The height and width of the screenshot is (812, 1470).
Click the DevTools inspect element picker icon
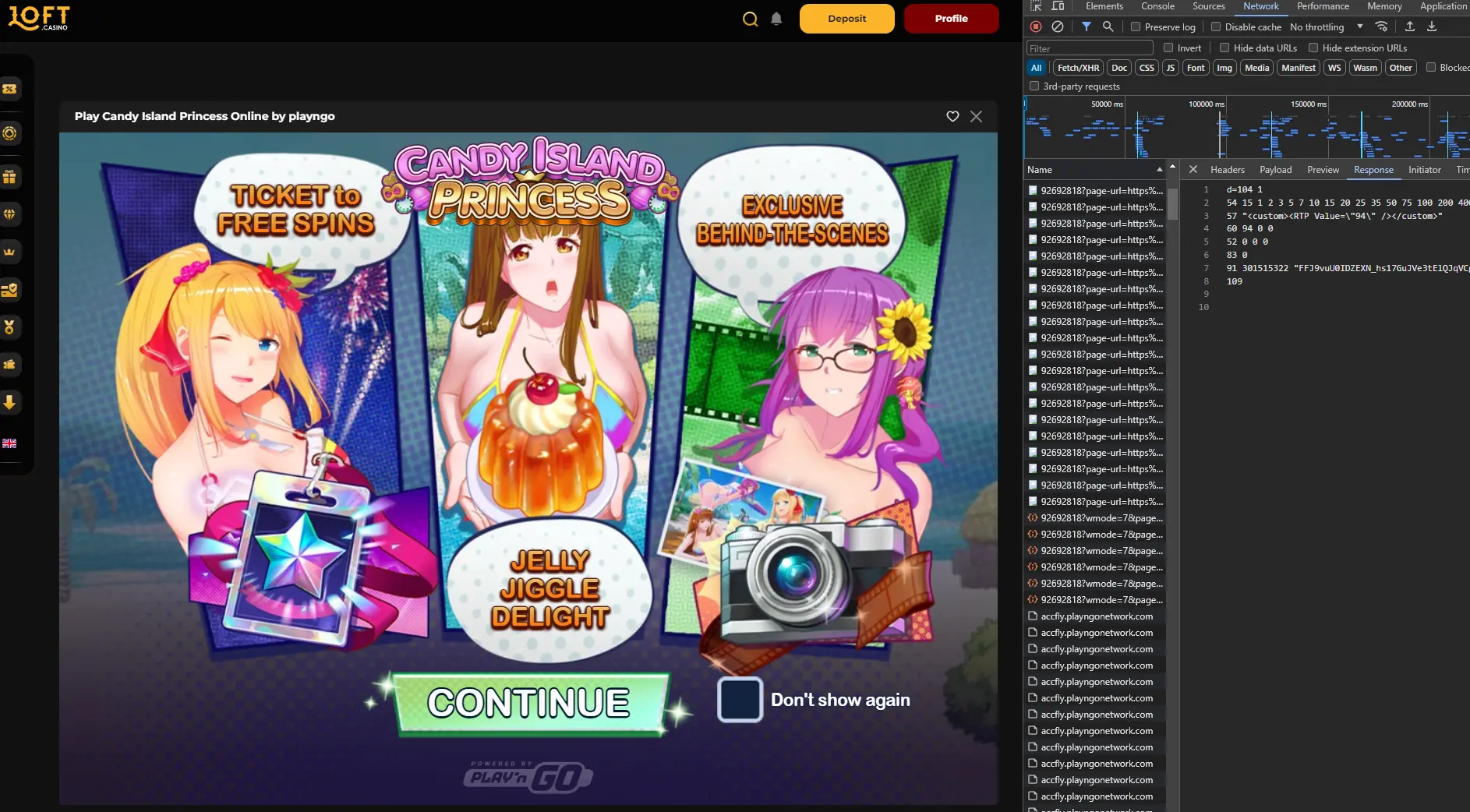coord(1036,6)
